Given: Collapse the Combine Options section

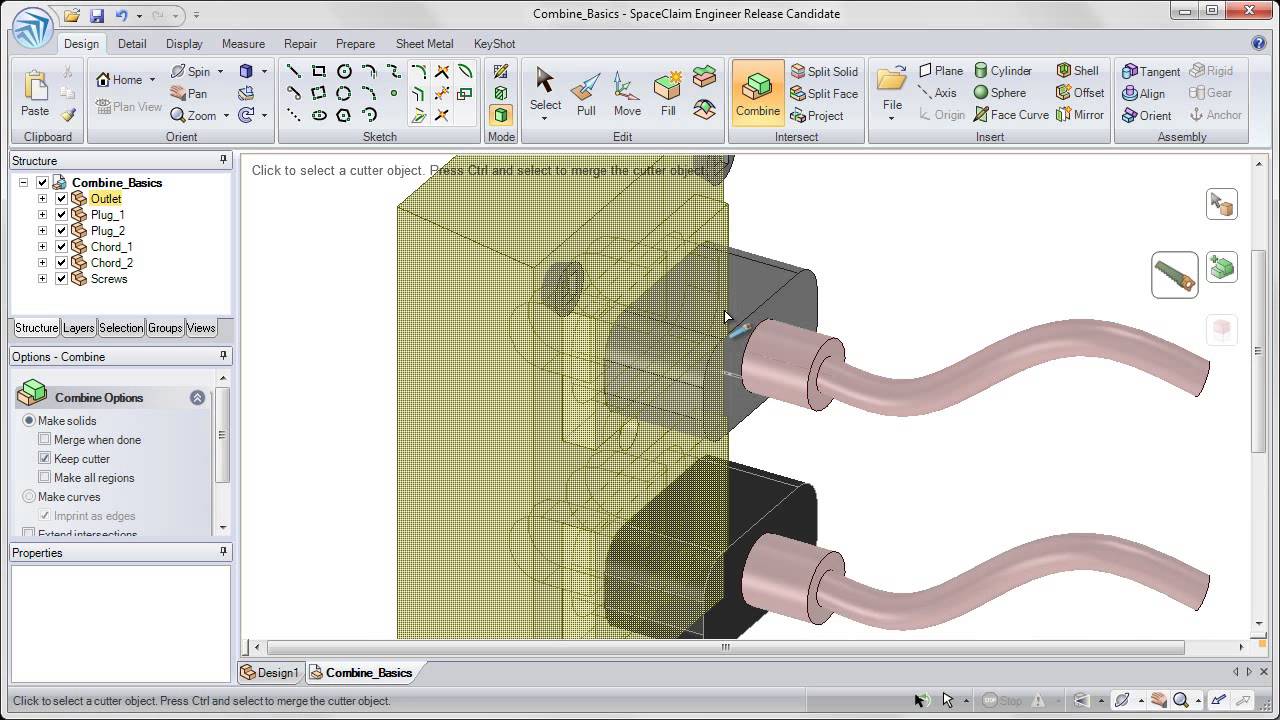Looking at the screenshot, I should (197, 398).
